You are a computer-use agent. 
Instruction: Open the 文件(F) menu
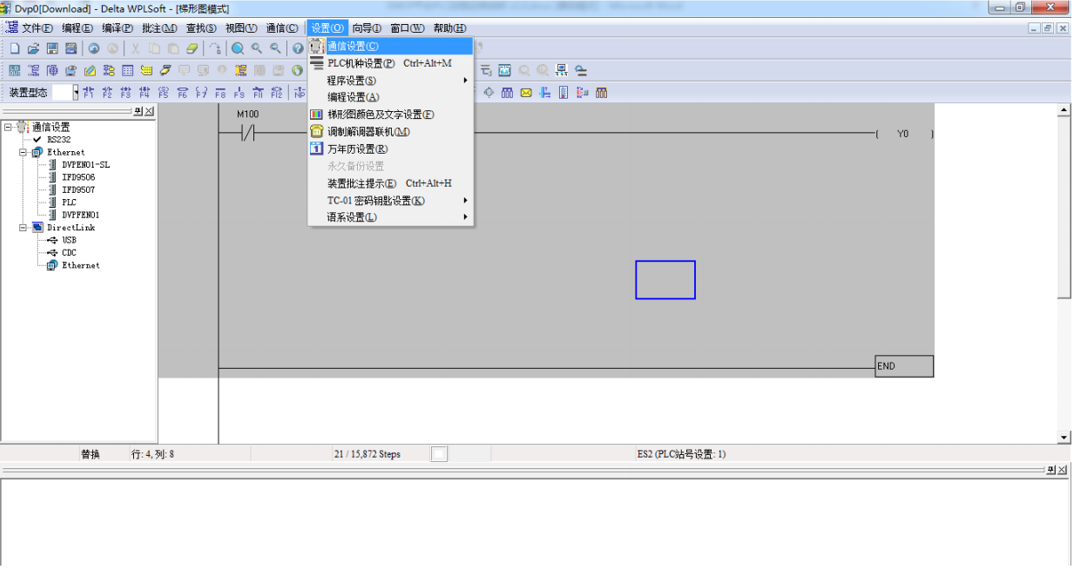pos(37,28)
